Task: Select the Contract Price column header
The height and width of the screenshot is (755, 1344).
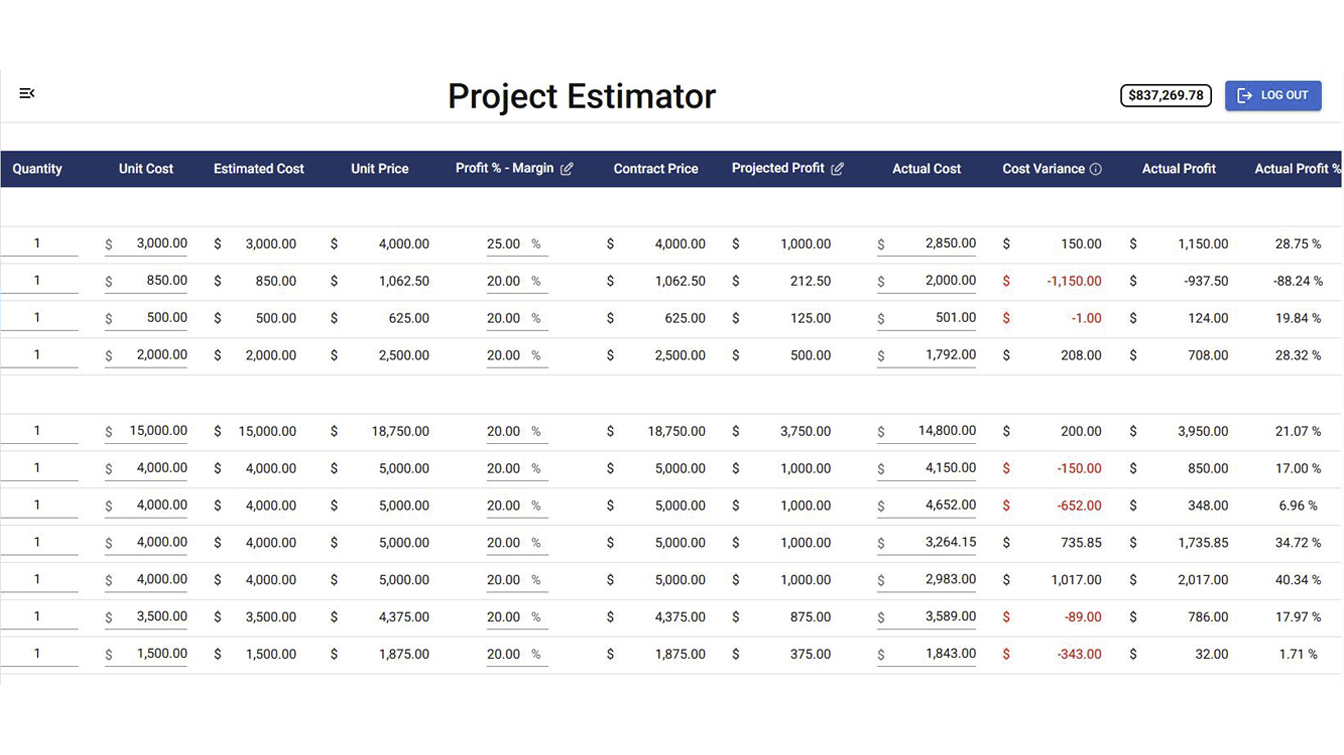Action: click(655, 169)
